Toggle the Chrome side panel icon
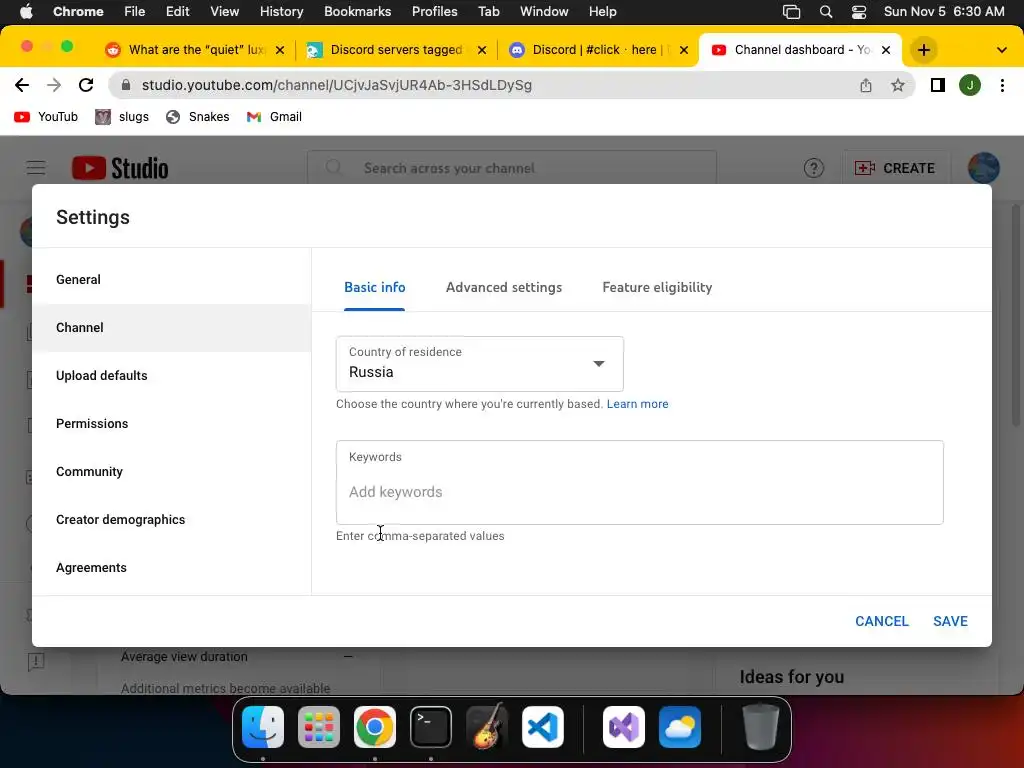1024x768 pixels. [x=938, y=85]
